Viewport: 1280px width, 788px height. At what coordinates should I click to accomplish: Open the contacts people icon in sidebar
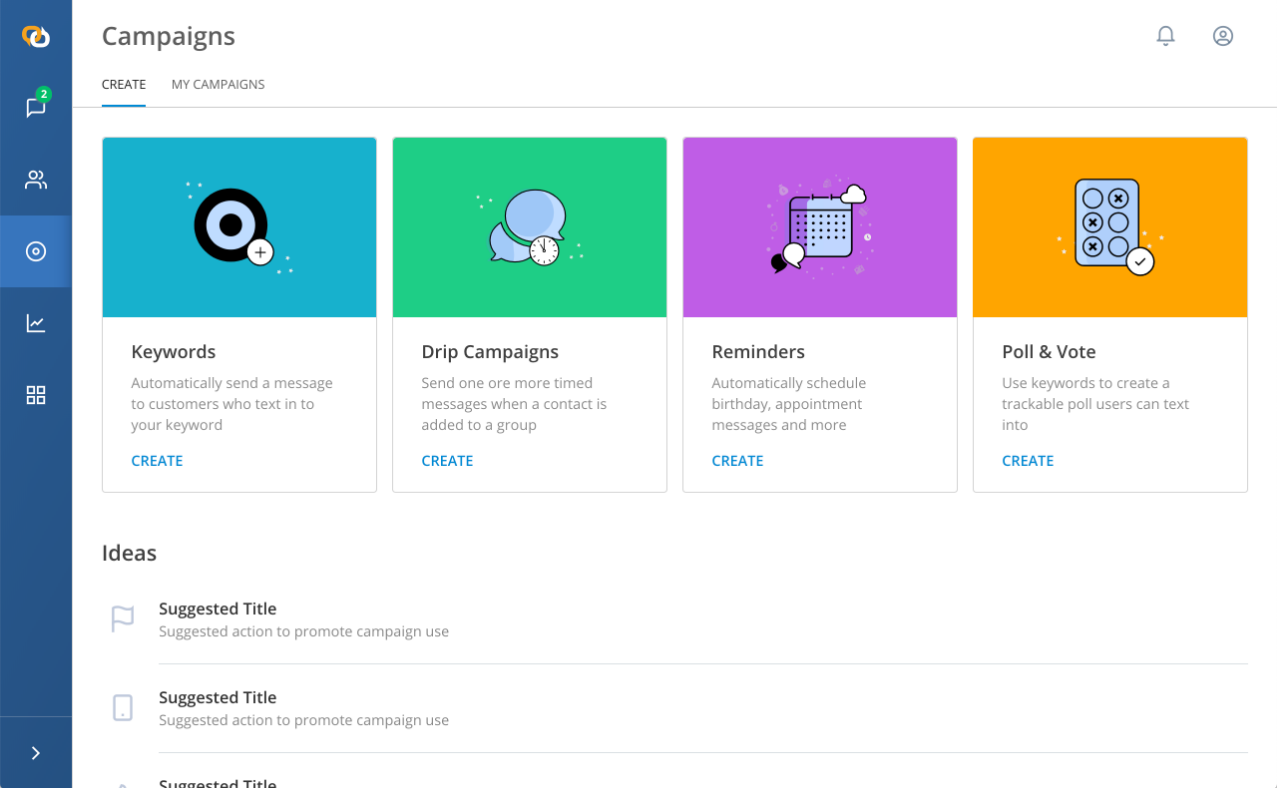36,180
